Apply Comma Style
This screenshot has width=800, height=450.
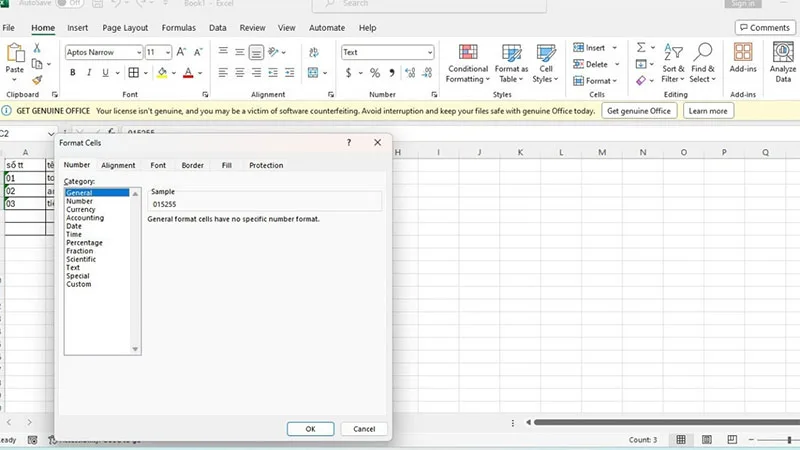coord(392,73)
